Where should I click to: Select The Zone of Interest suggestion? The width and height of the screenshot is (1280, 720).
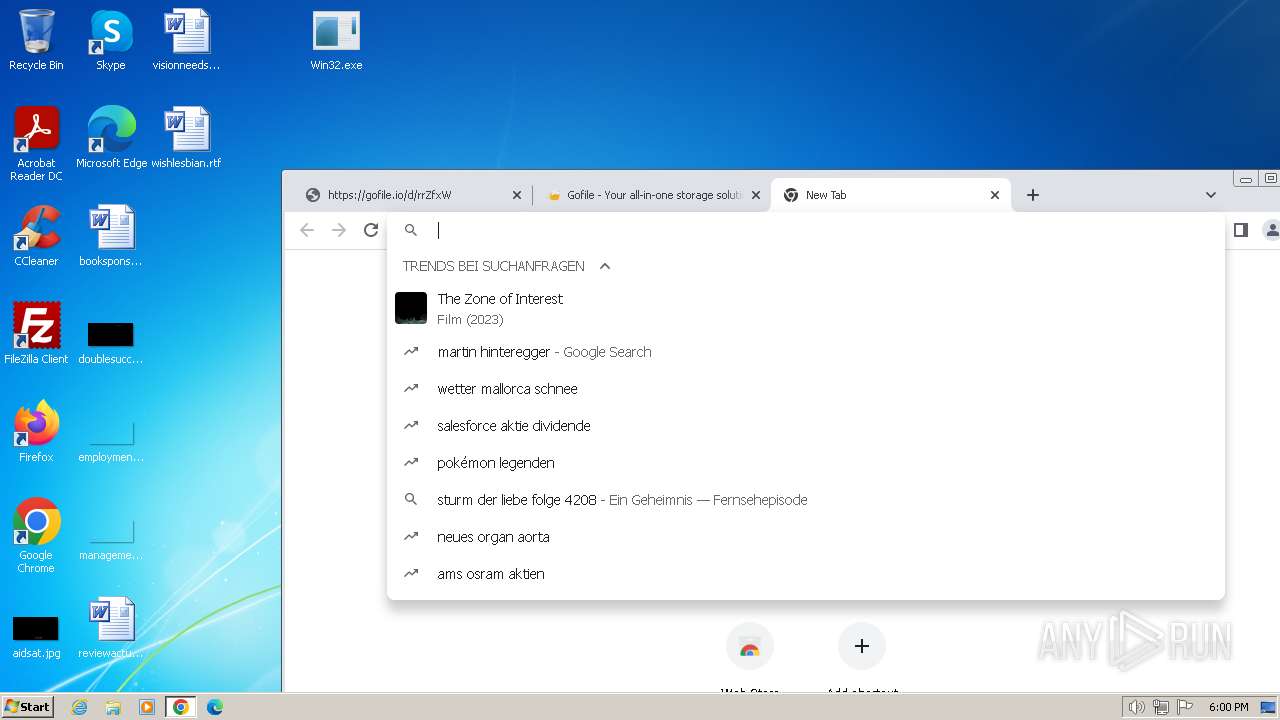tap(805, 308)
